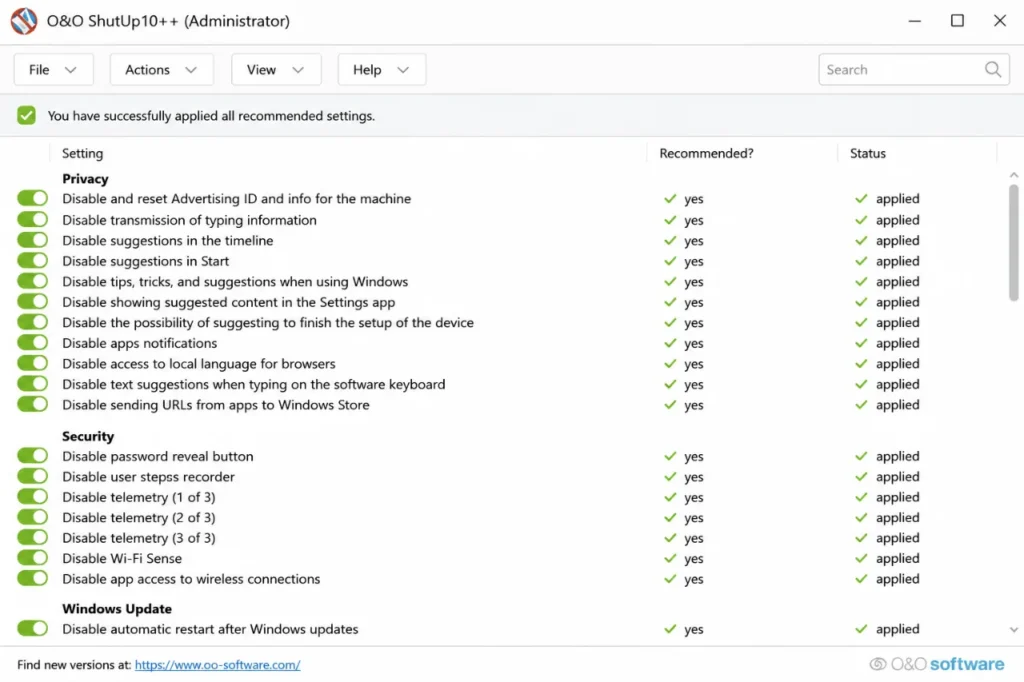Toggle Disable transmission of typing information switch
The width and height of the screenshot is (1024, 682).
coord(33,219)
